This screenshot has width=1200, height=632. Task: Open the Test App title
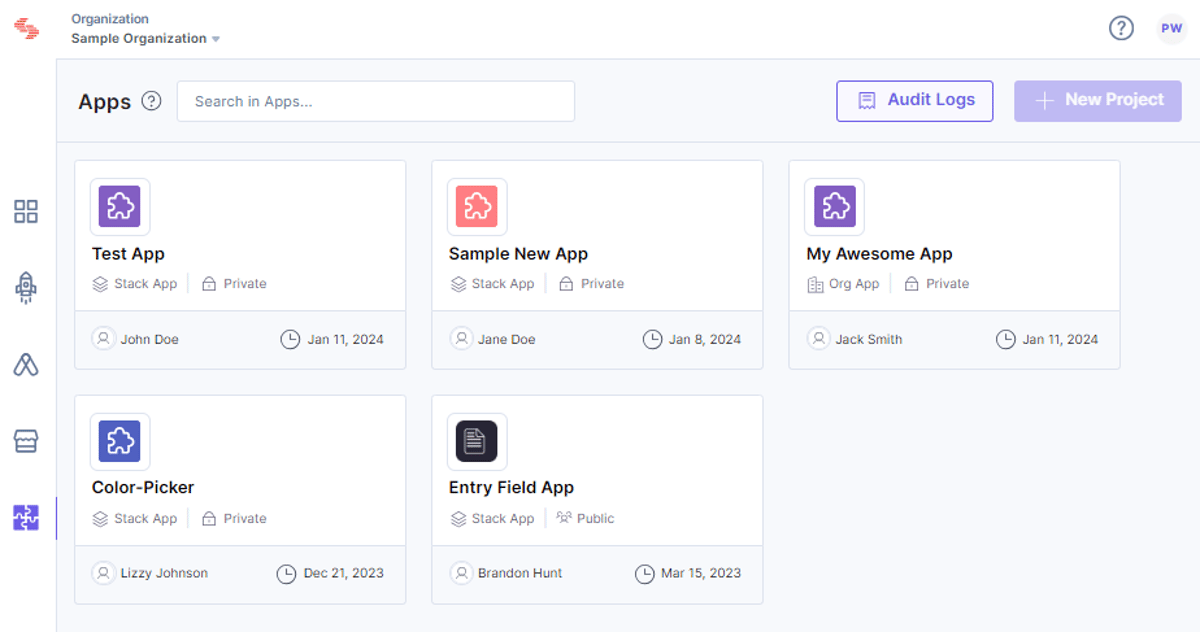click(x=128, y=254)
